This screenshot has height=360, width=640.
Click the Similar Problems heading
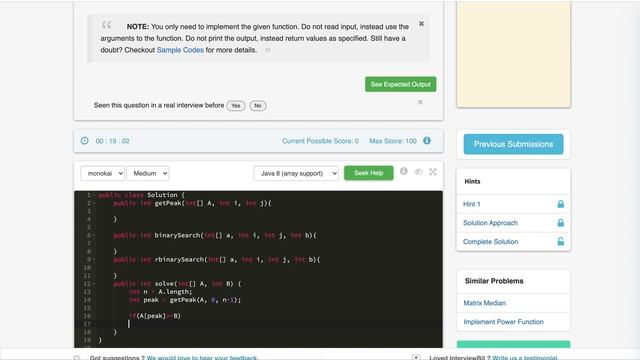coord(494,281)
